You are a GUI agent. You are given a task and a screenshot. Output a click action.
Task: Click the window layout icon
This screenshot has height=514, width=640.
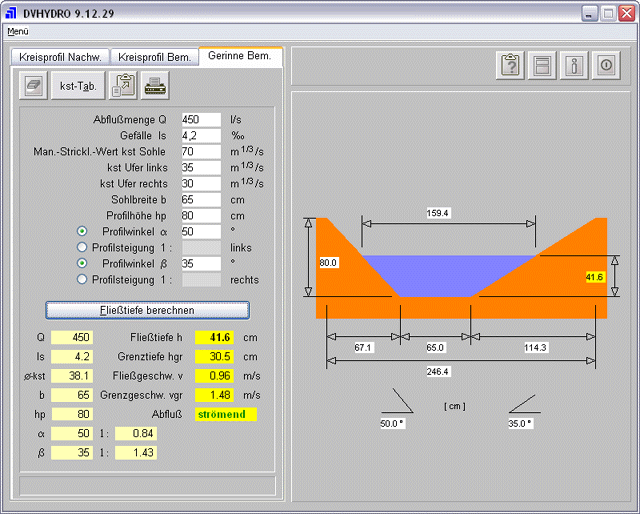pyautogui.click(x=542, y=65)
